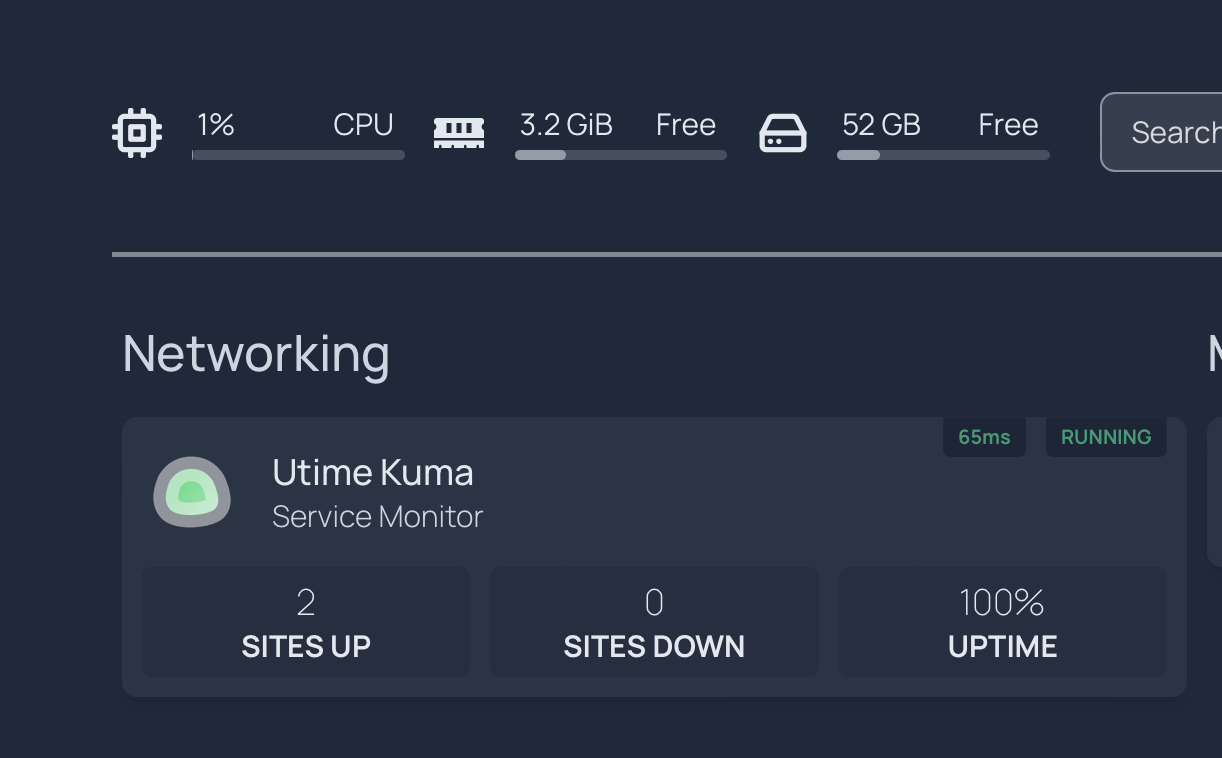Click the RAM usage indicator showing 3.2 GiB

point(566,124)
